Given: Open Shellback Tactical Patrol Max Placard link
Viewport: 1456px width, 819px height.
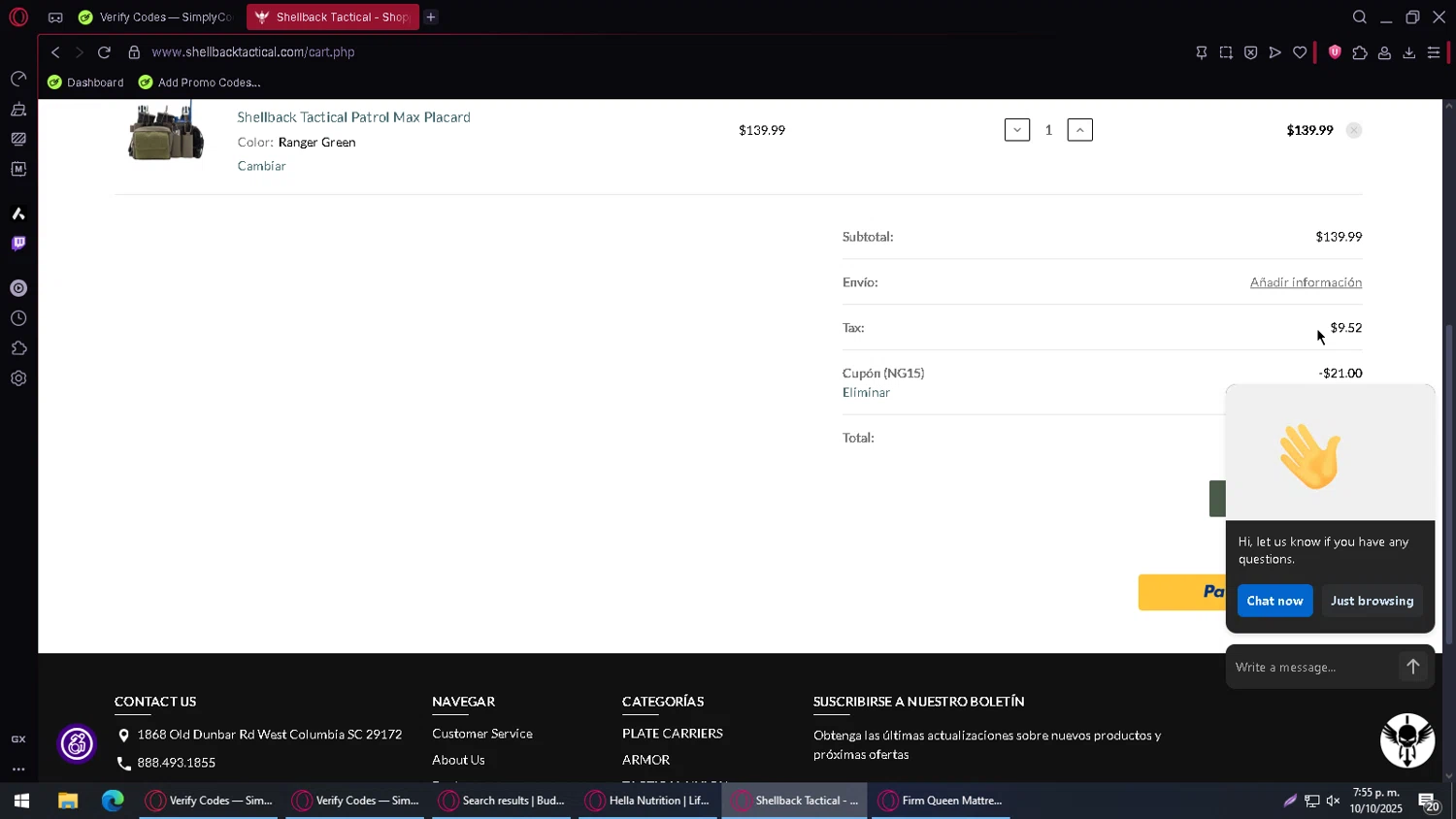Looking at the screenshot, I should coord(354,117).
